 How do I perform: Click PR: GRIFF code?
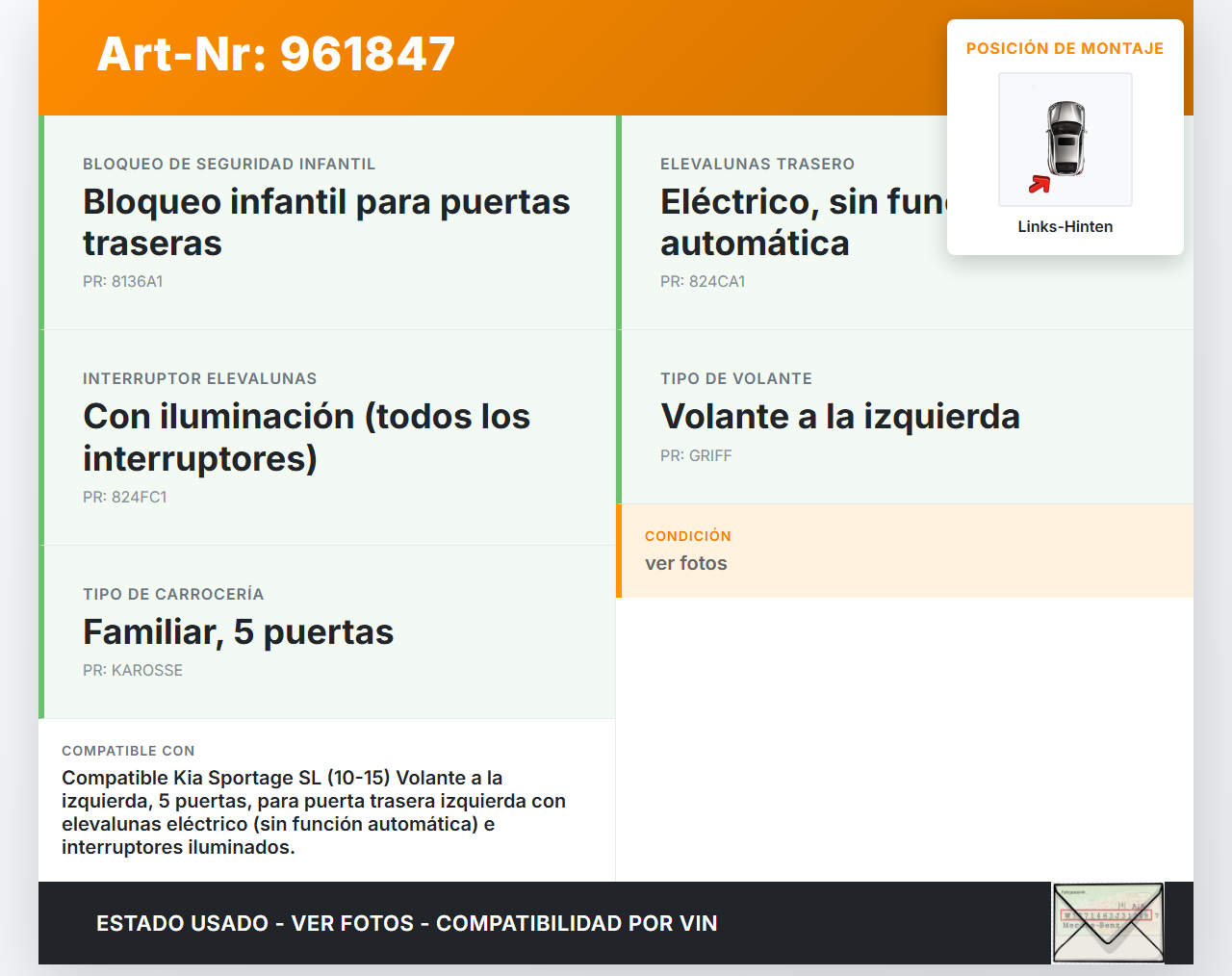(x=696, y=456)
